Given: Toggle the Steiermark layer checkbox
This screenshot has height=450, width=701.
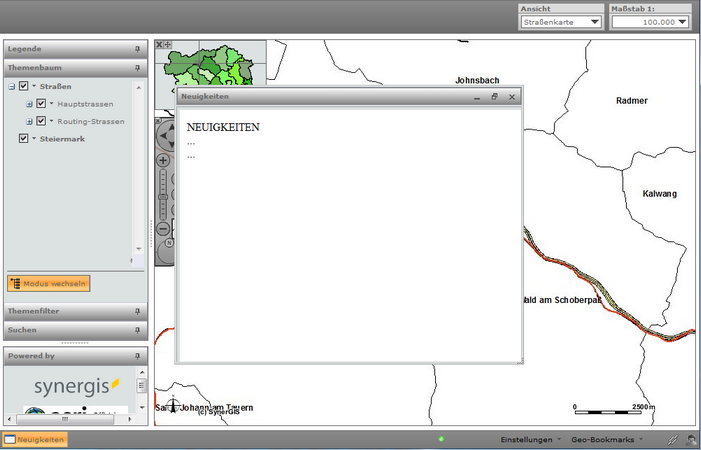Looking at the screenshot, I should point(24,139).
